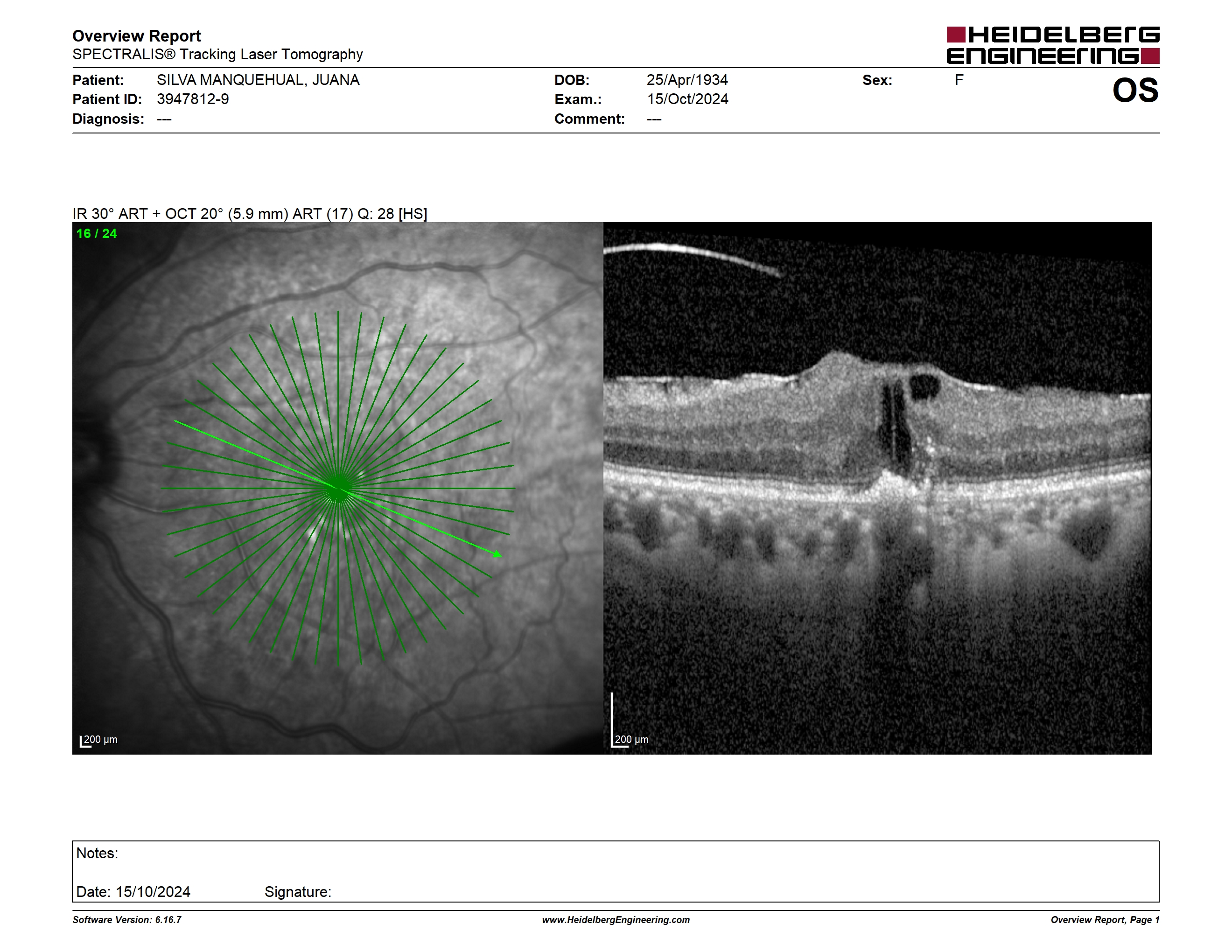Screen dimensions: 1232x952
Task: Click the 'Notes:' label in notes box
Action: pos(97,854)
